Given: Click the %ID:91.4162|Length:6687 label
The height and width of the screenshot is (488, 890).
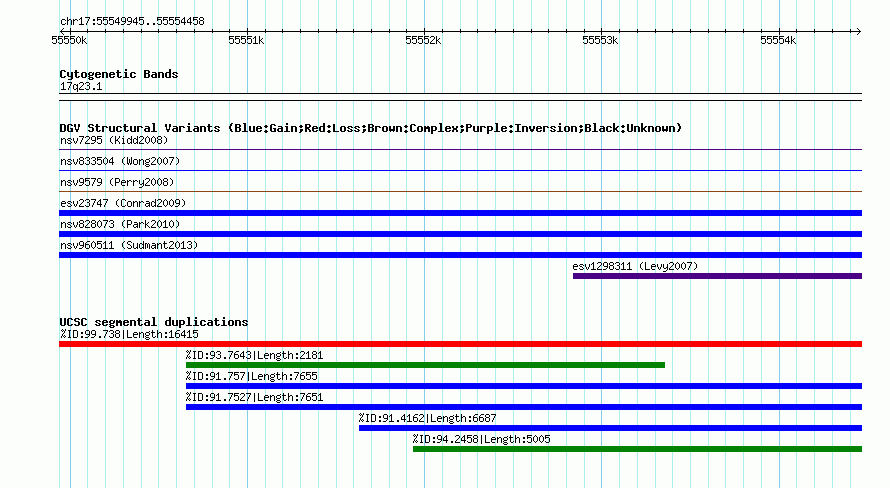Looking at the screenshot, I should [x=427, y=418].
